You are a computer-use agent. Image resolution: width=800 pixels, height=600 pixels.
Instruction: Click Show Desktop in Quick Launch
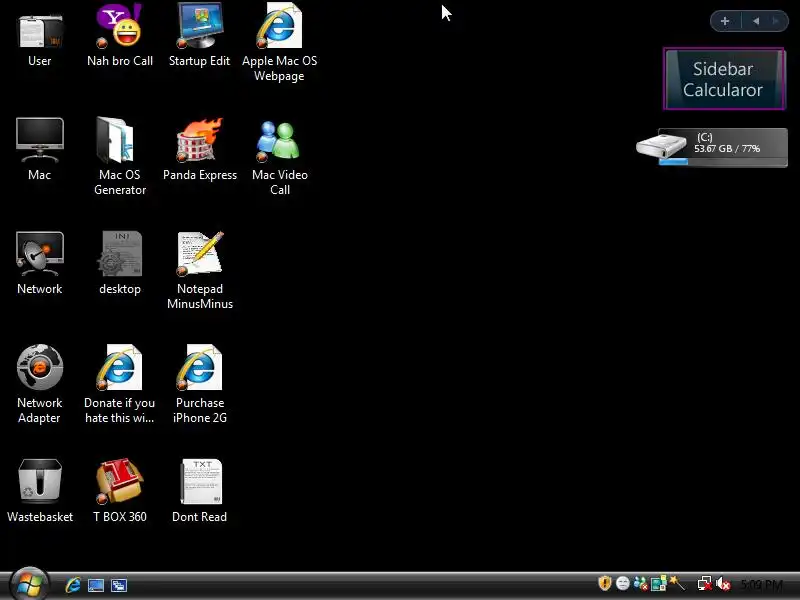click(x=95, y=585)
